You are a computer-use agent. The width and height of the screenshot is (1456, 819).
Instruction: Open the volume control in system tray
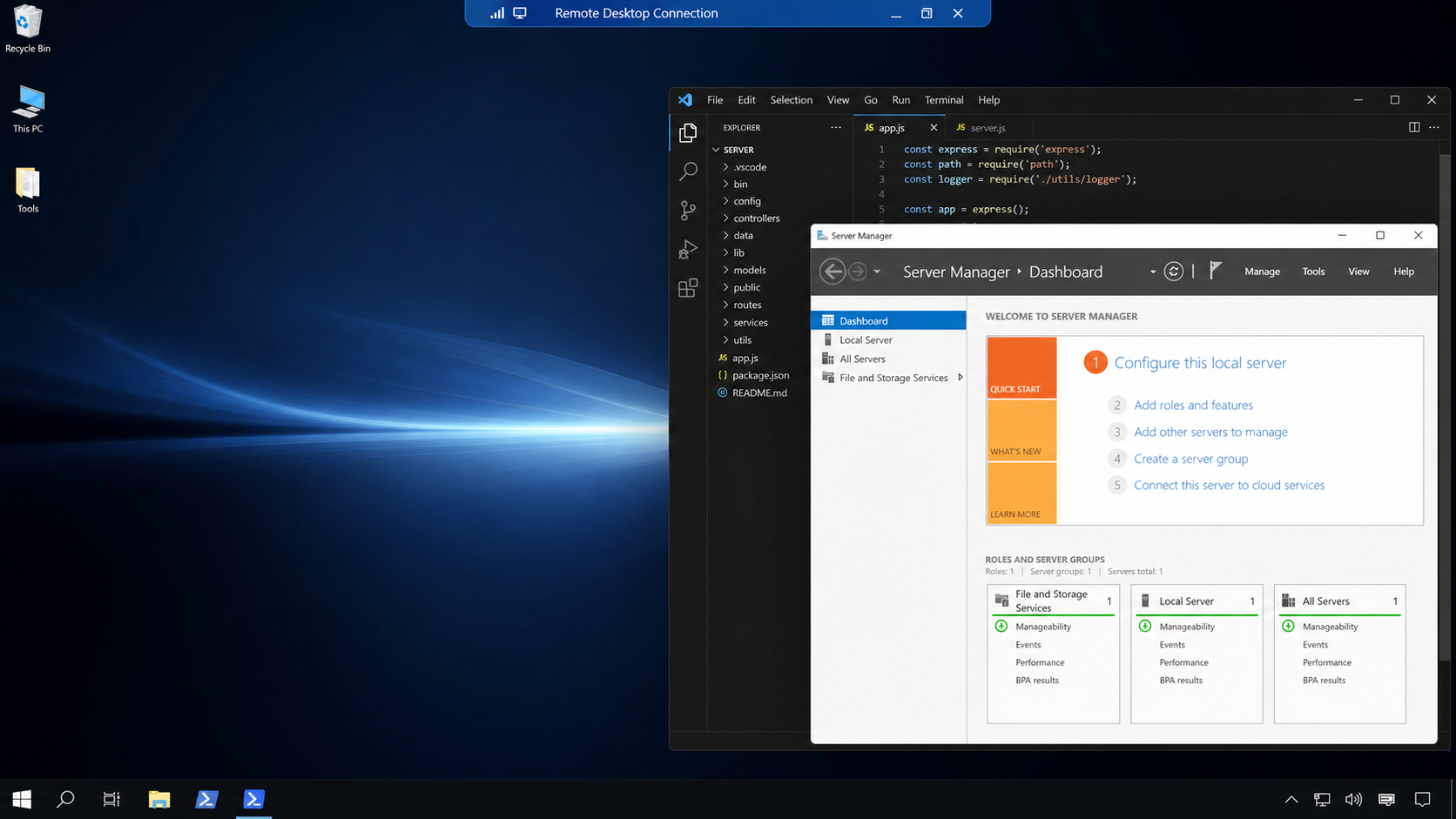1353,799
